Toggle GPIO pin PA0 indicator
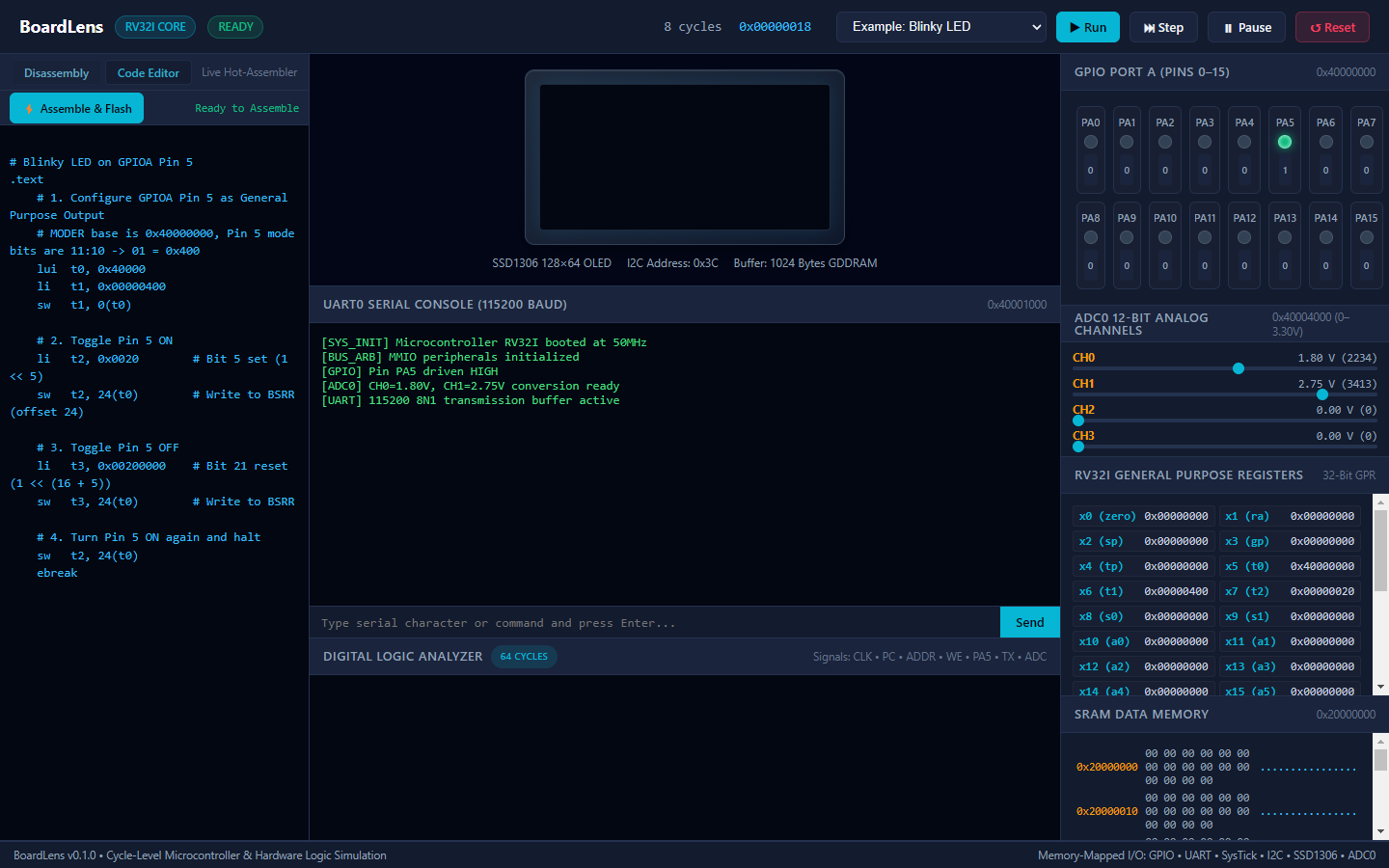 [1091, 142]
